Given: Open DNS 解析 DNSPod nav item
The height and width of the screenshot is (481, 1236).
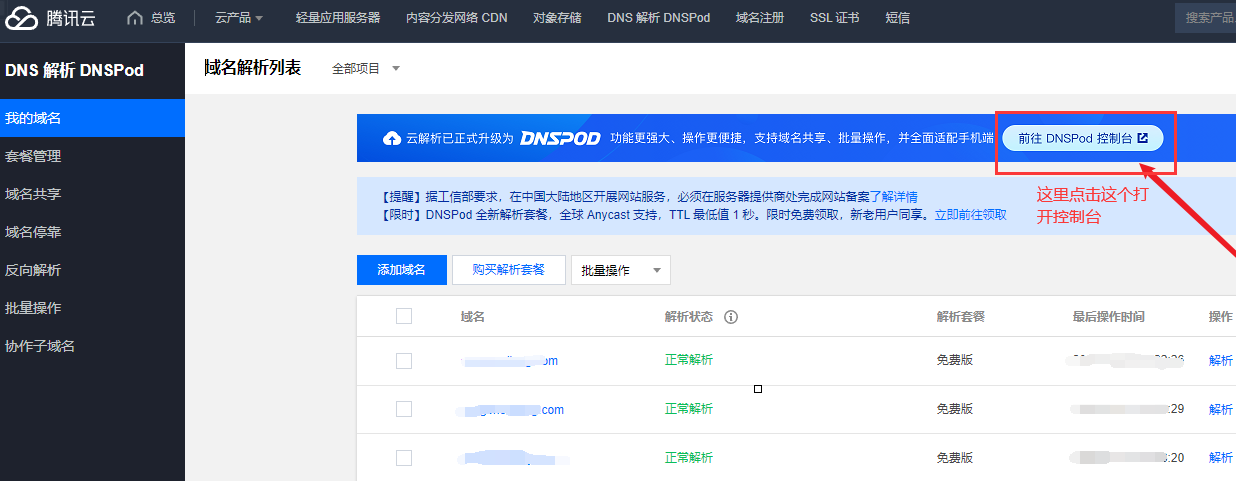Looking at the screenshot, I should 658,18.
